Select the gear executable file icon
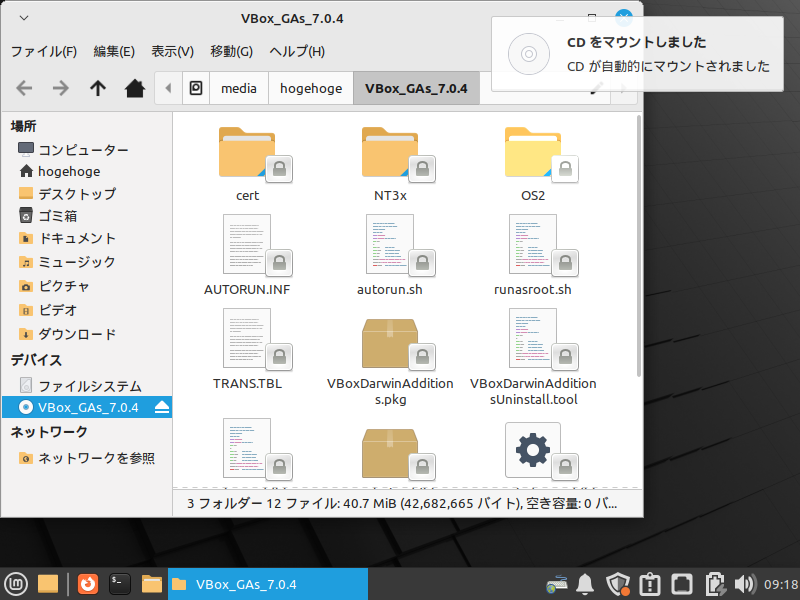The height and width of the screenshot is (600, 800). 534,451
